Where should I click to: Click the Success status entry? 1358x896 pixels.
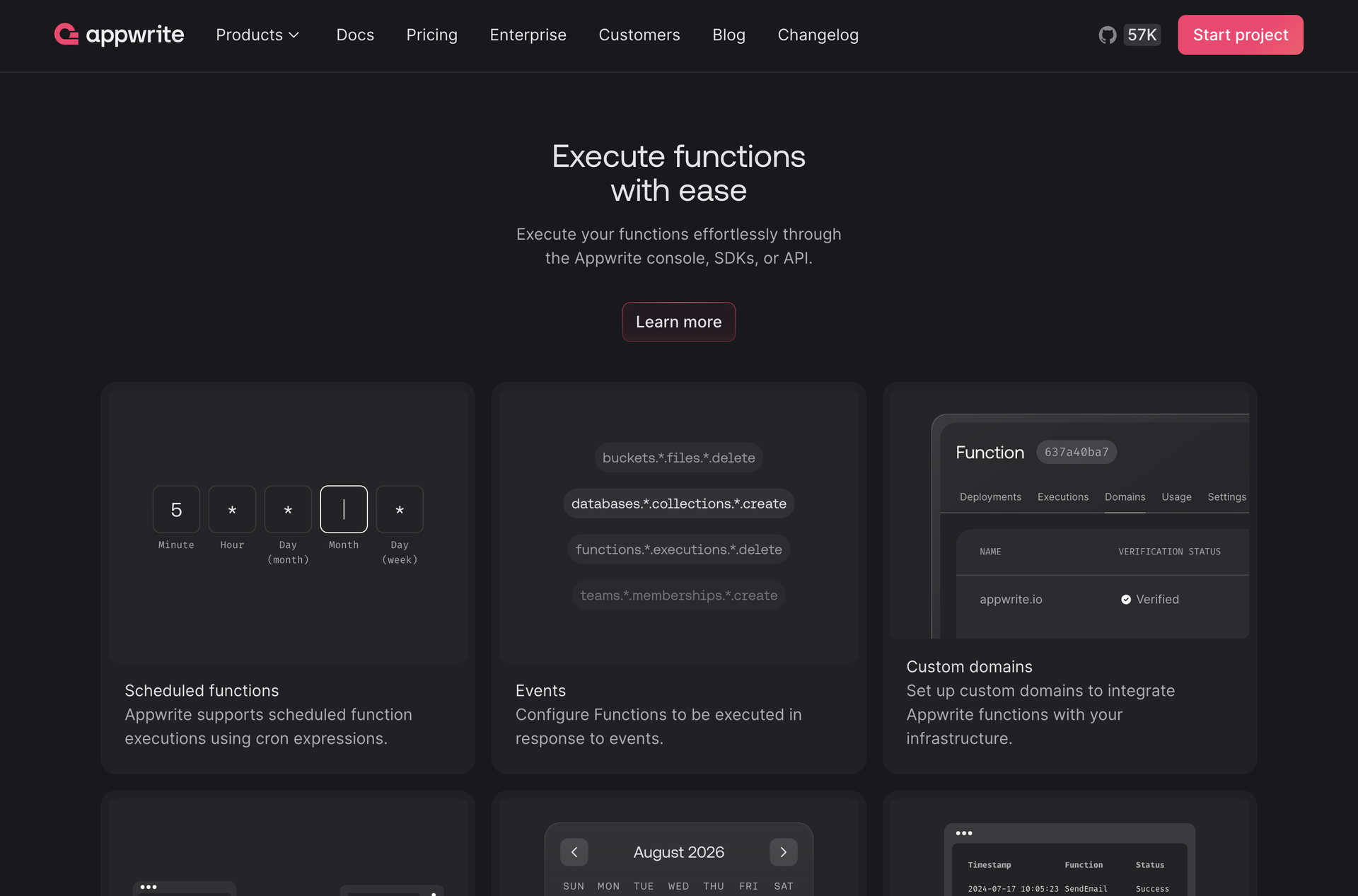[x=1152, y=889]
